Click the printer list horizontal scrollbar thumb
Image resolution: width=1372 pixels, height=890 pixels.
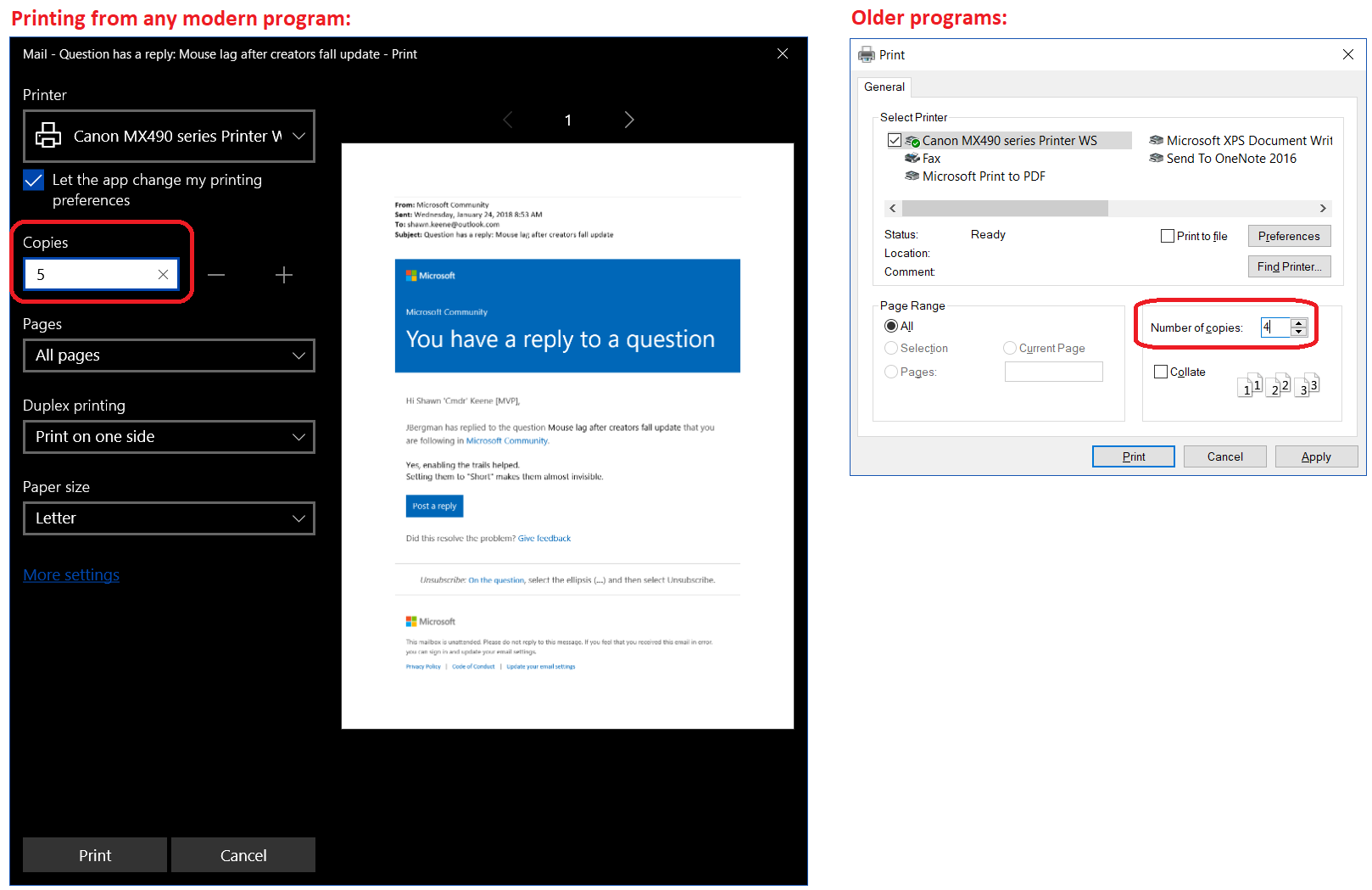coord(1005,209)
